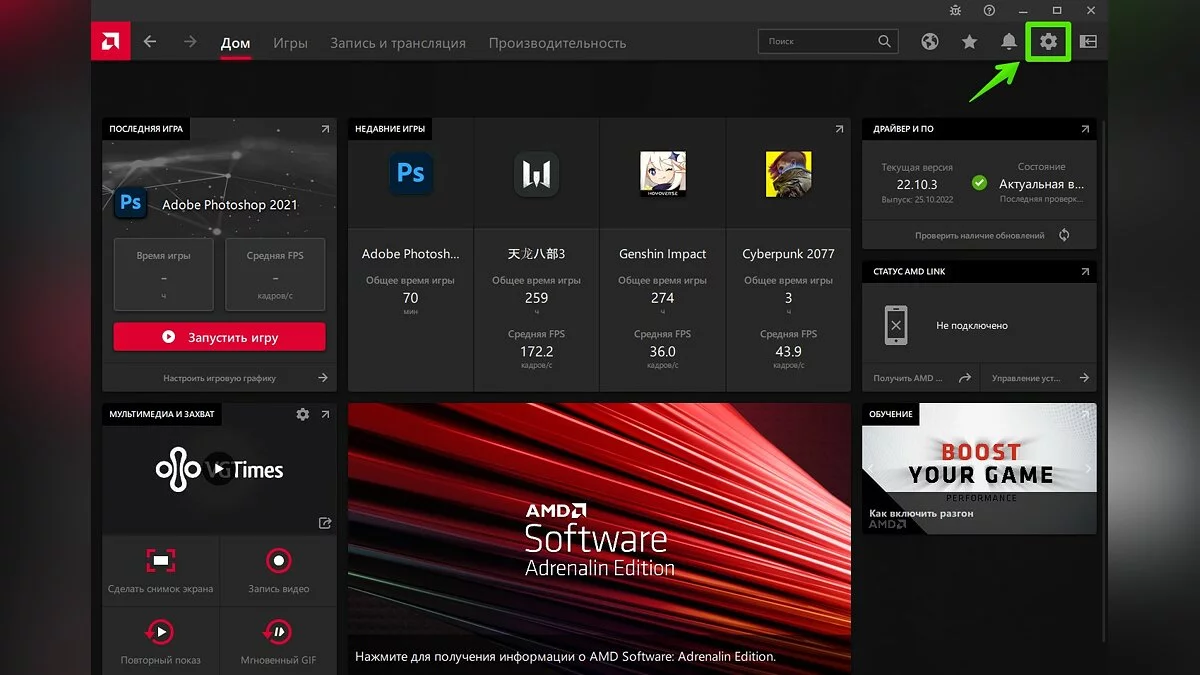Click the AMD logo icon
Viewport: 1200px width, 675px height.
[x=107, y=42]
